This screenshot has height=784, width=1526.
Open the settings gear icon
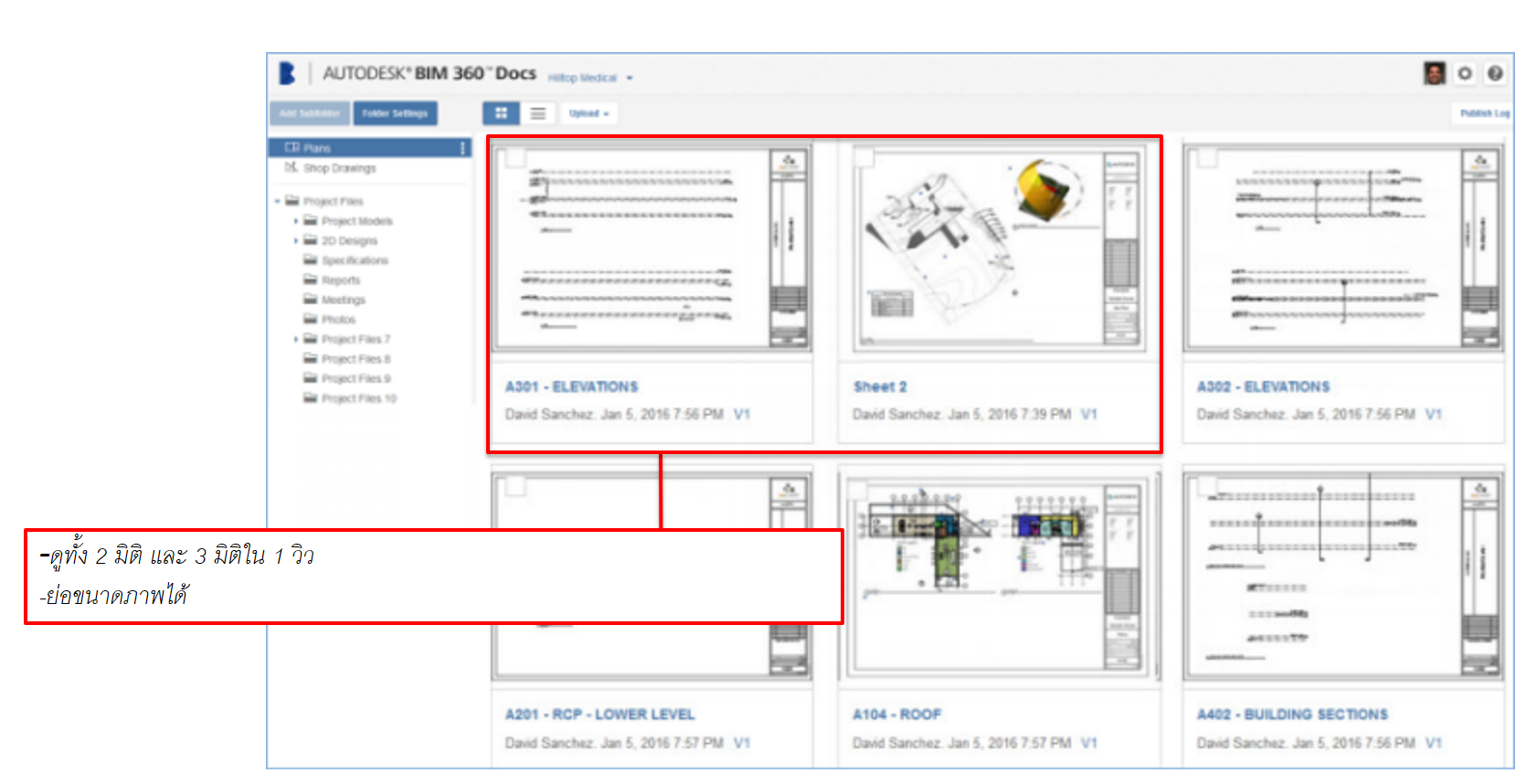[1465, 73]
